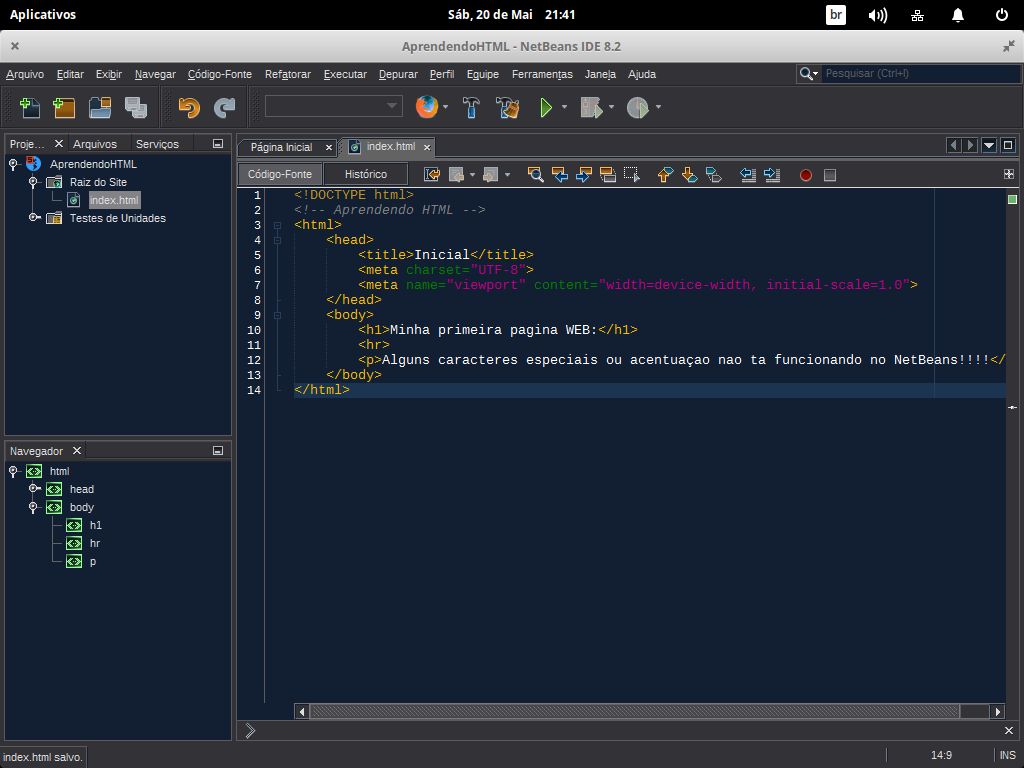The height and width of the screenshot is (768, 1024).
Task: Click the New File toolbar icon
Action: point(29,107)
